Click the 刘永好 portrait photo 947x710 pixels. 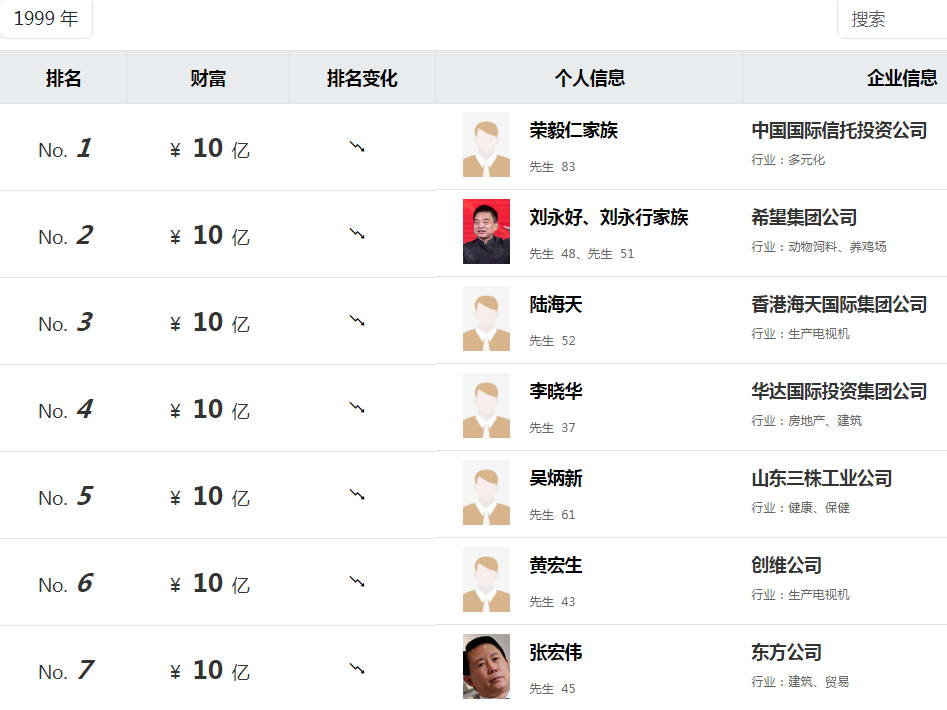(x=486, y=232)
